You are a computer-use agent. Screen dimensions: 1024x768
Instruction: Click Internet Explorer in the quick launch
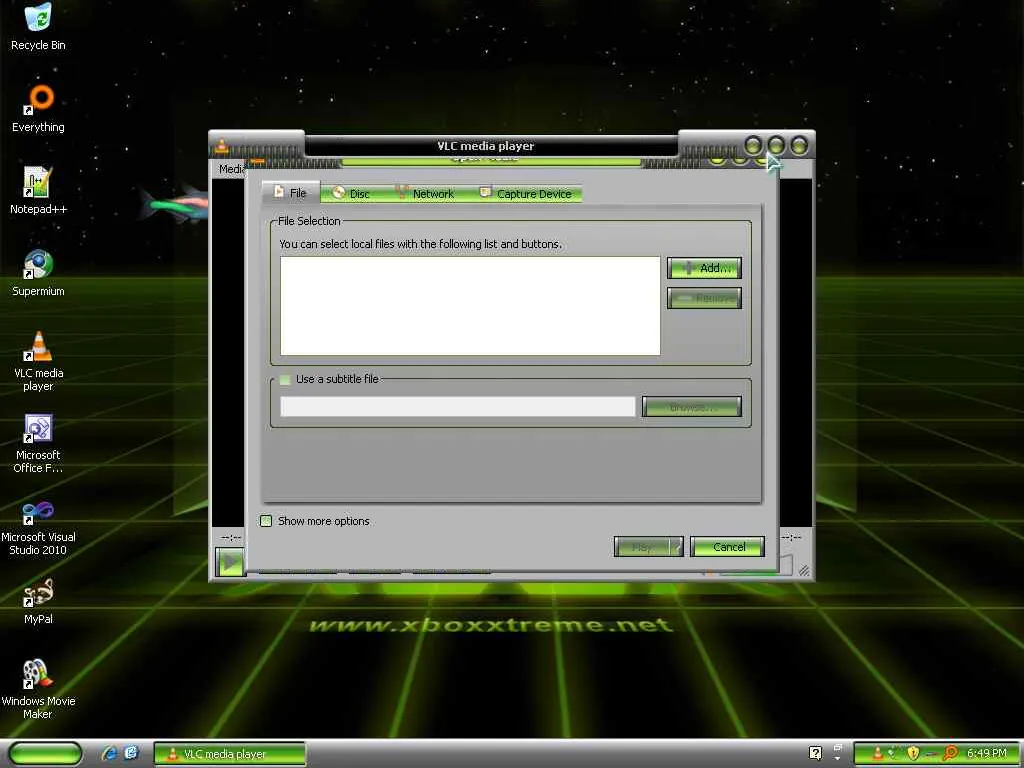pyautogui.click(x=109, y=753)
